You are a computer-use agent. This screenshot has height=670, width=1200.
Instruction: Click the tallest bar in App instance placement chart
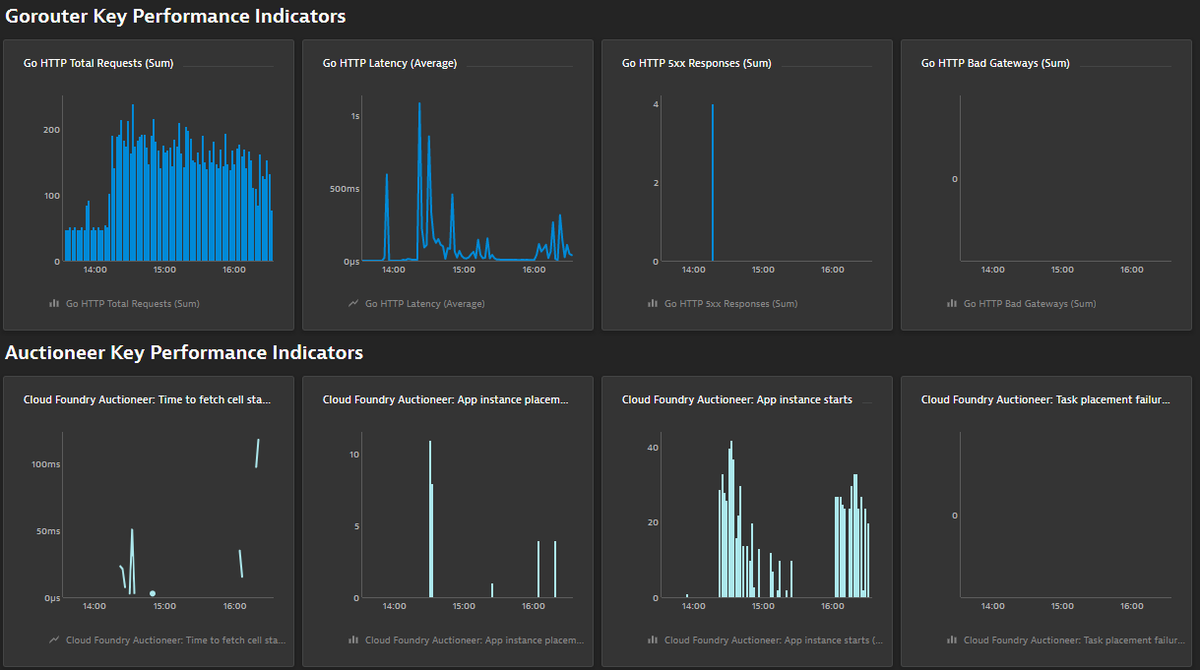click(x=430, y=519)
